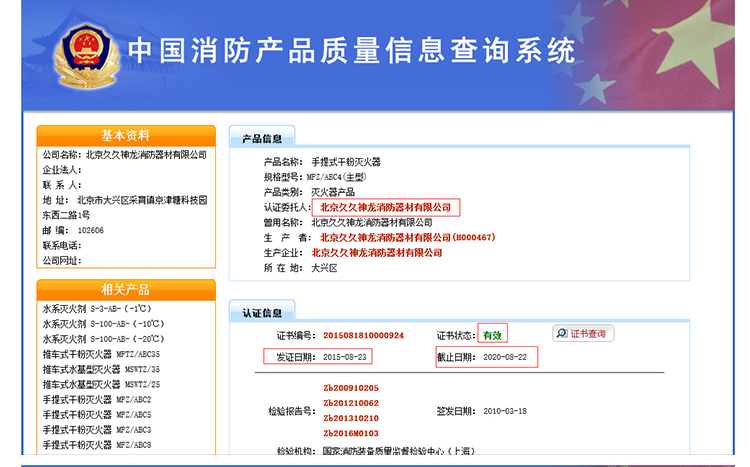Screen dimensions: 750x467
Task: Click the 证书查询 certificate search button
Action: 584,333
